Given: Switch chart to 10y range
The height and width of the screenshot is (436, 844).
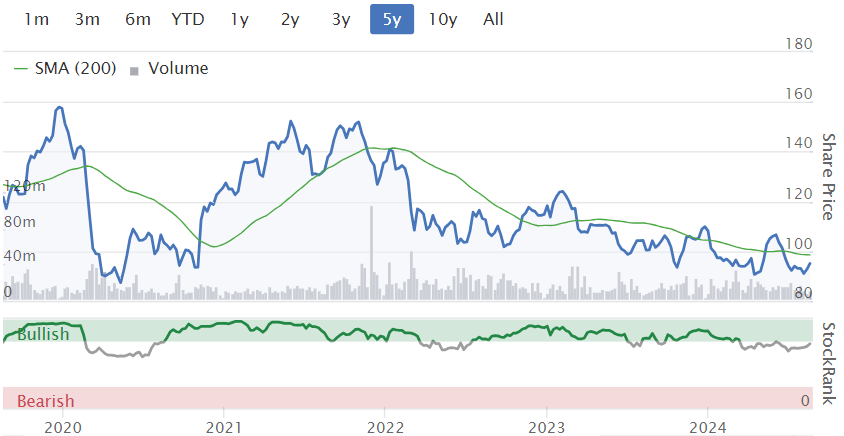Looking at the screenshot, I should point(443,19).
